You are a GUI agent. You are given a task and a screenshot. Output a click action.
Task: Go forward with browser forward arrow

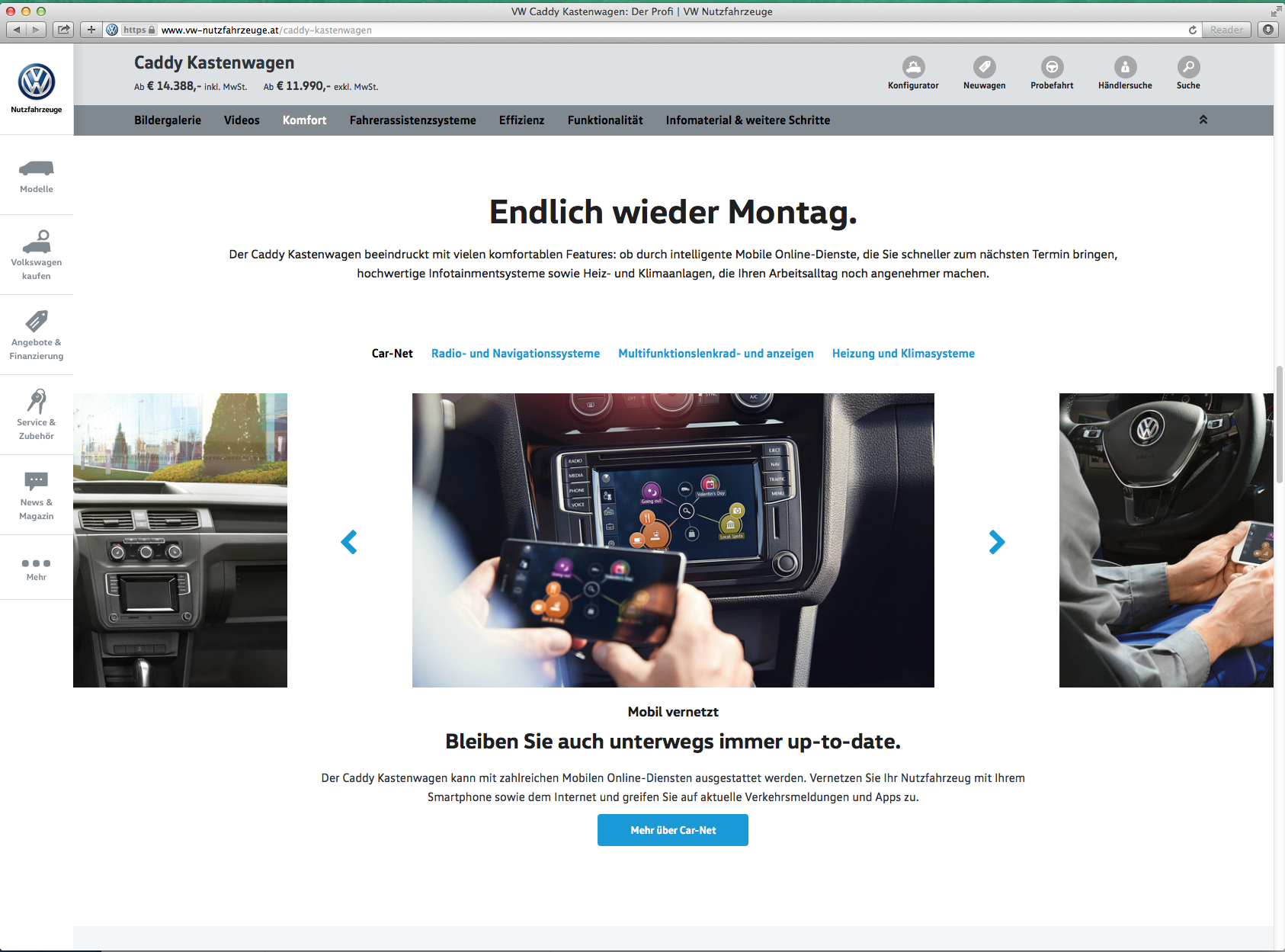[37, 30]
